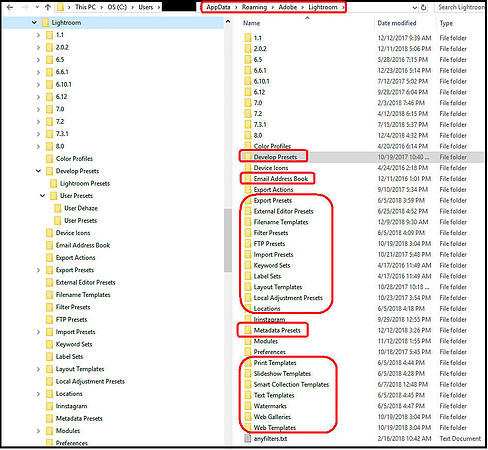Screen dimensions: 488x450
Task: Collapse the Lightroom tree node
Action: coord(34,23)
